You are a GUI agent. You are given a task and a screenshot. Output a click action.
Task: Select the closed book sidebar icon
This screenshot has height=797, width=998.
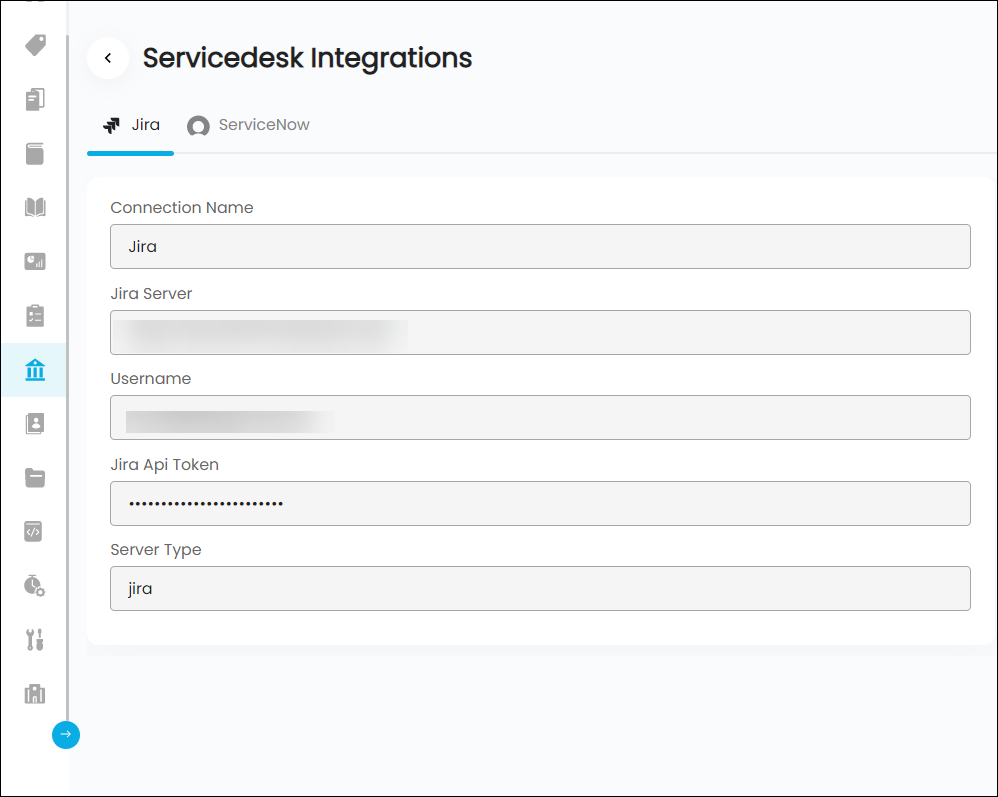click(35, 153)
